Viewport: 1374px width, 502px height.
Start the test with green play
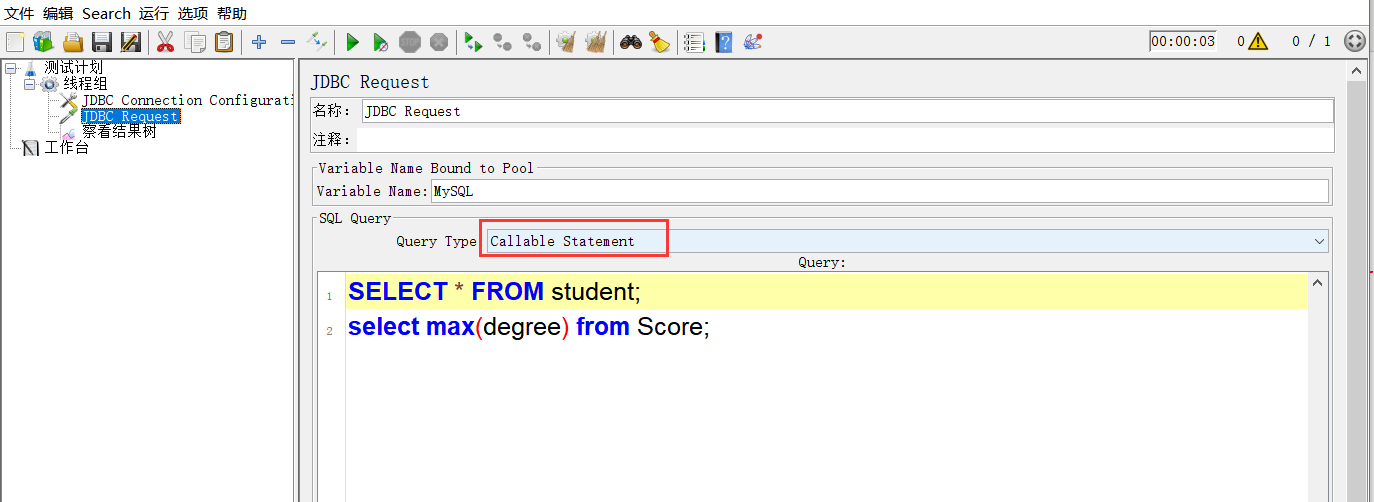pos(352,42)
